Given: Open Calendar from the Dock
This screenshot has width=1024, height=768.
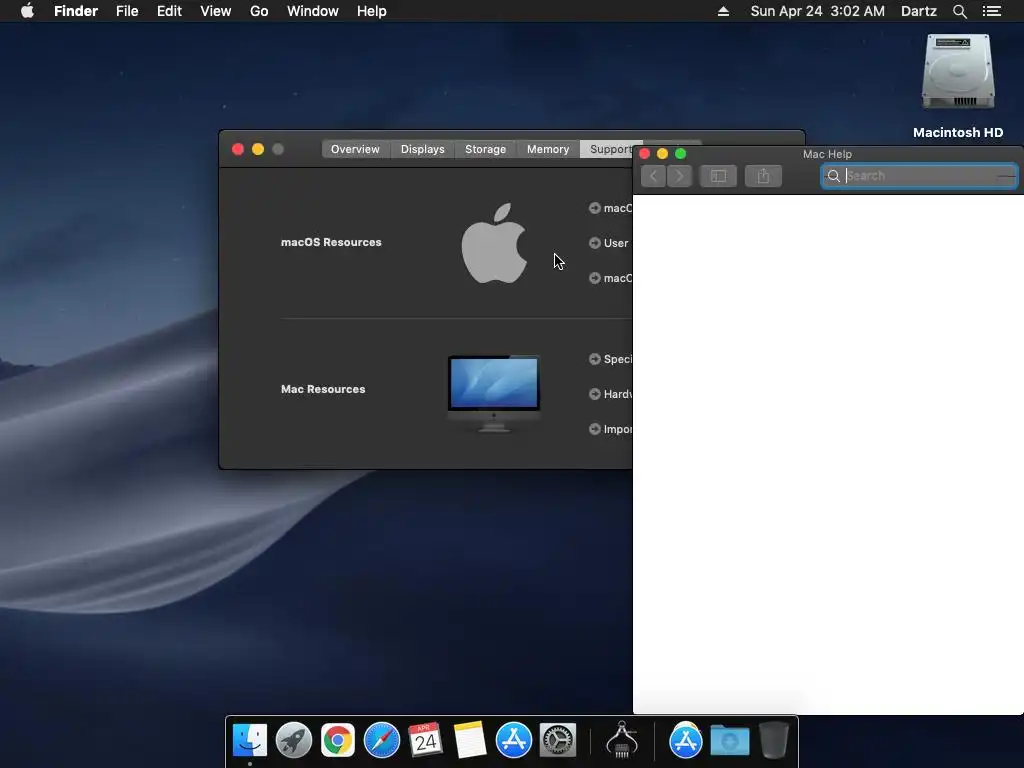Looking at the screenshot, I should pos(425,741).
